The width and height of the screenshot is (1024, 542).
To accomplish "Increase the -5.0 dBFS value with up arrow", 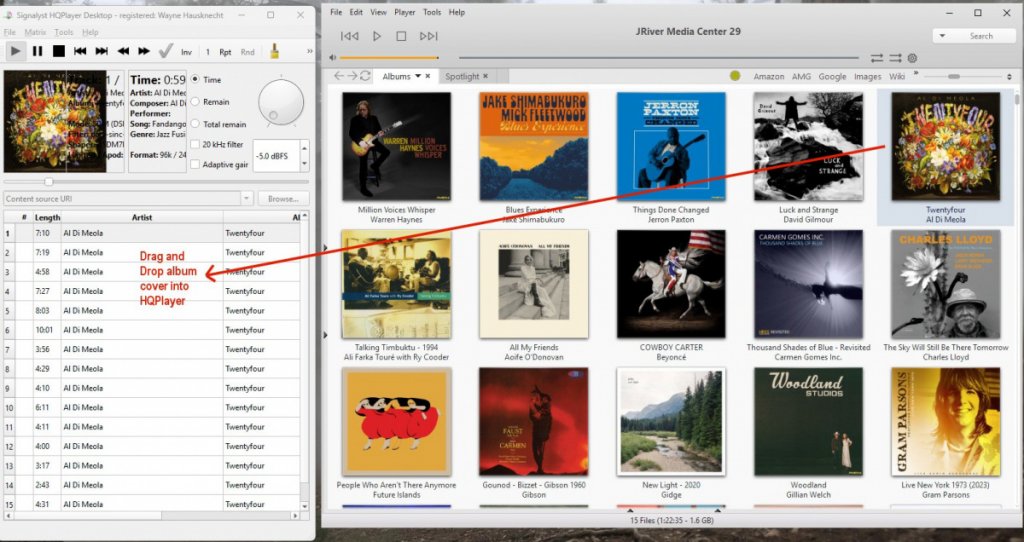I will point(304,148).
